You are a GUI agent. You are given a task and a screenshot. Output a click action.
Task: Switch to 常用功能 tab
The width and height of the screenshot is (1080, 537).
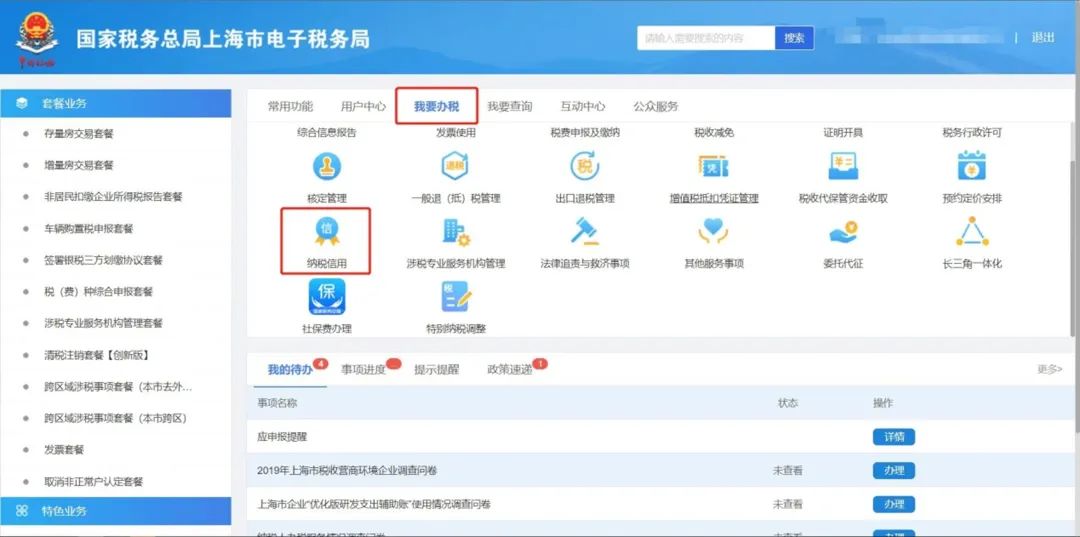pyautogui.click(x=290, y=106)
